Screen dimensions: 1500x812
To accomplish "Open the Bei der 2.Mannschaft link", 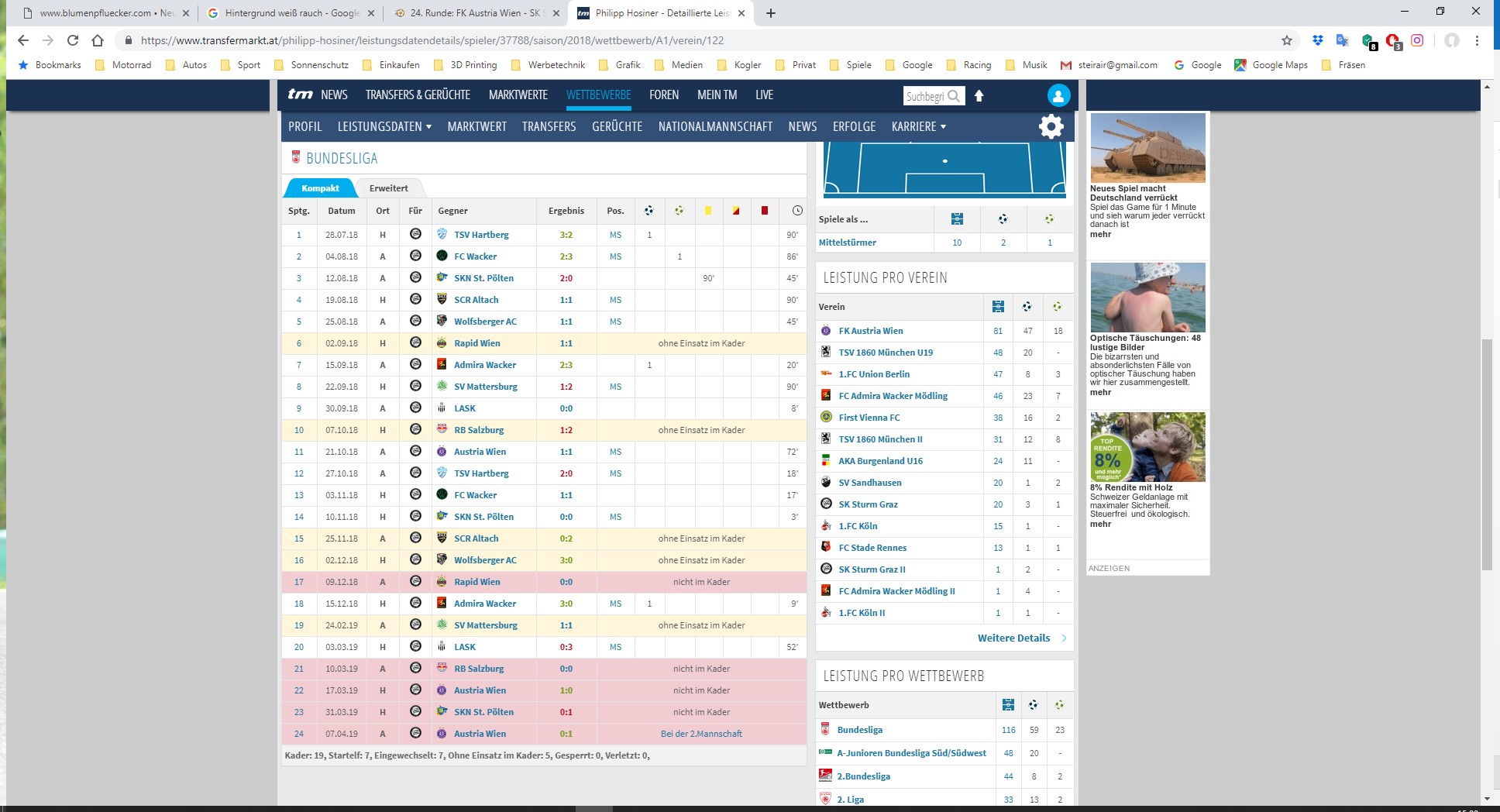I will tap(701, 734).
